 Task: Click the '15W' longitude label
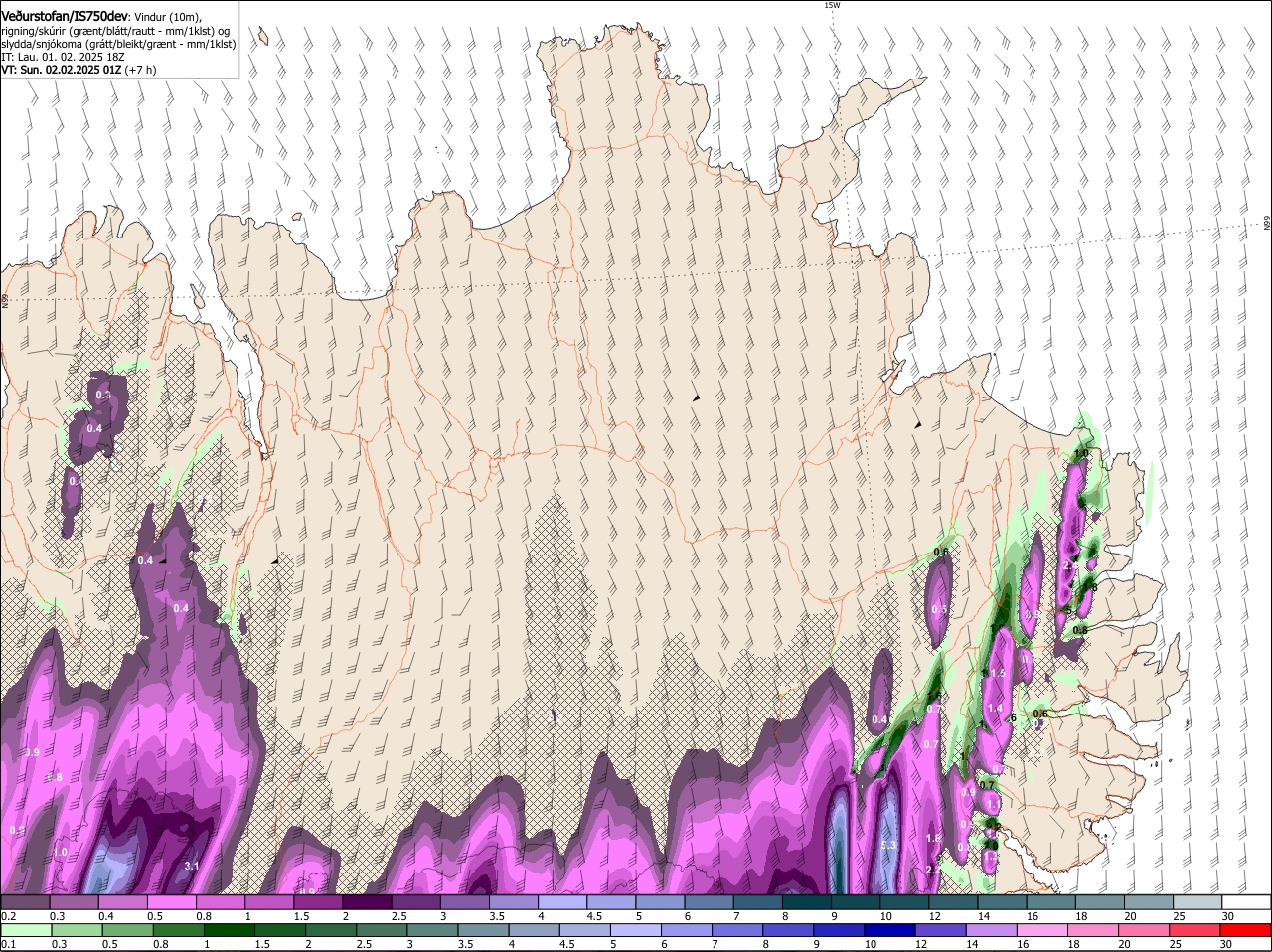coord(832,5)
